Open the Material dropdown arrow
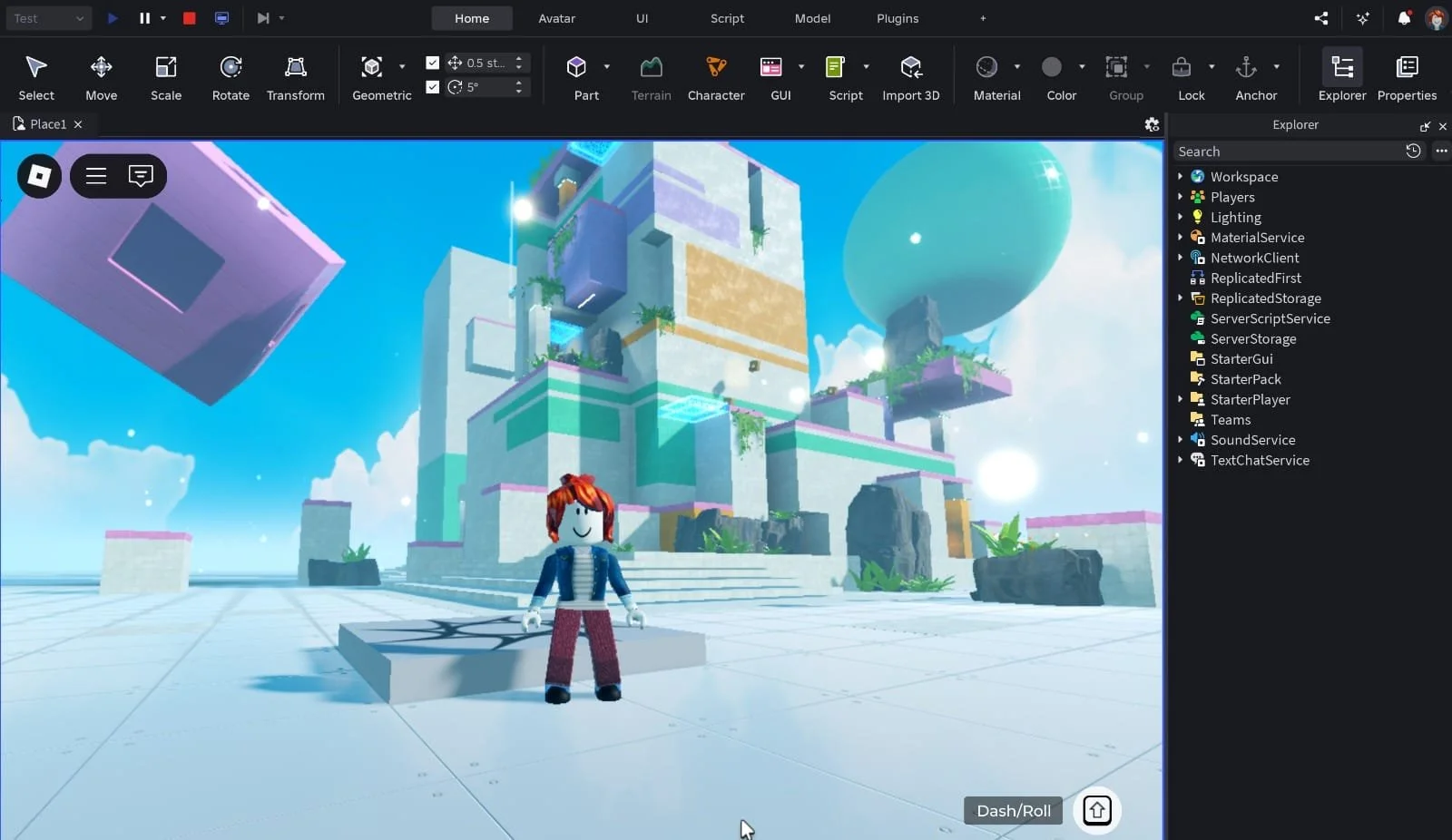1452x840 pixels. [1017, 67]
